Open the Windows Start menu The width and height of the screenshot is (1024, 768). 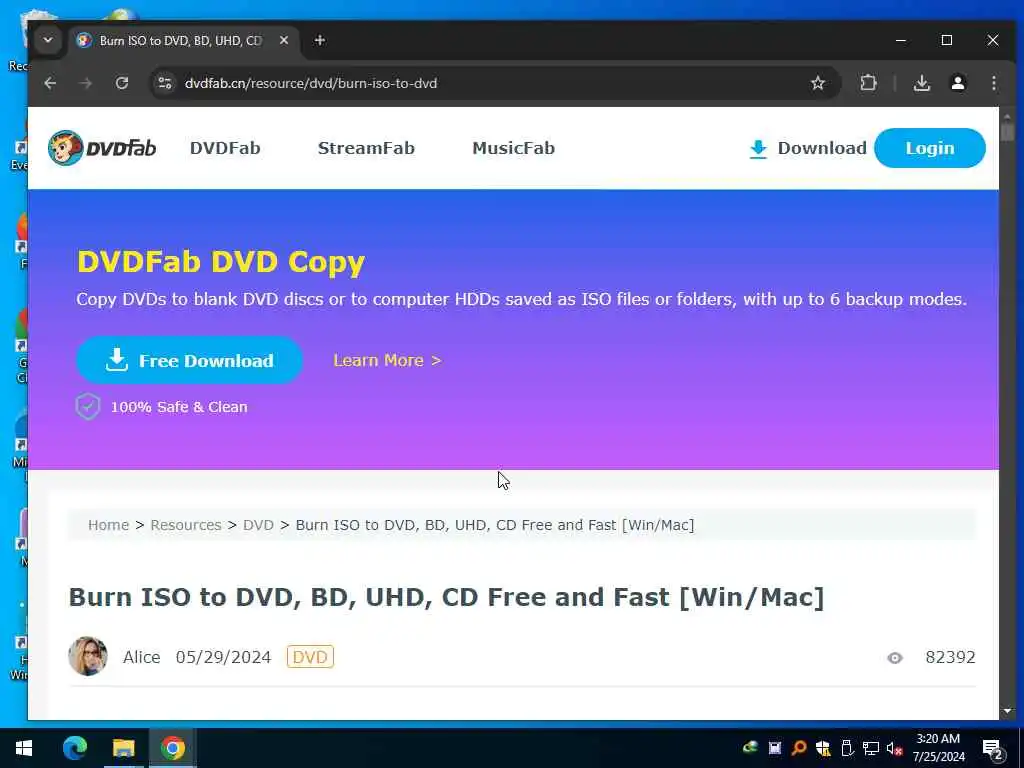tap(24, 748)
